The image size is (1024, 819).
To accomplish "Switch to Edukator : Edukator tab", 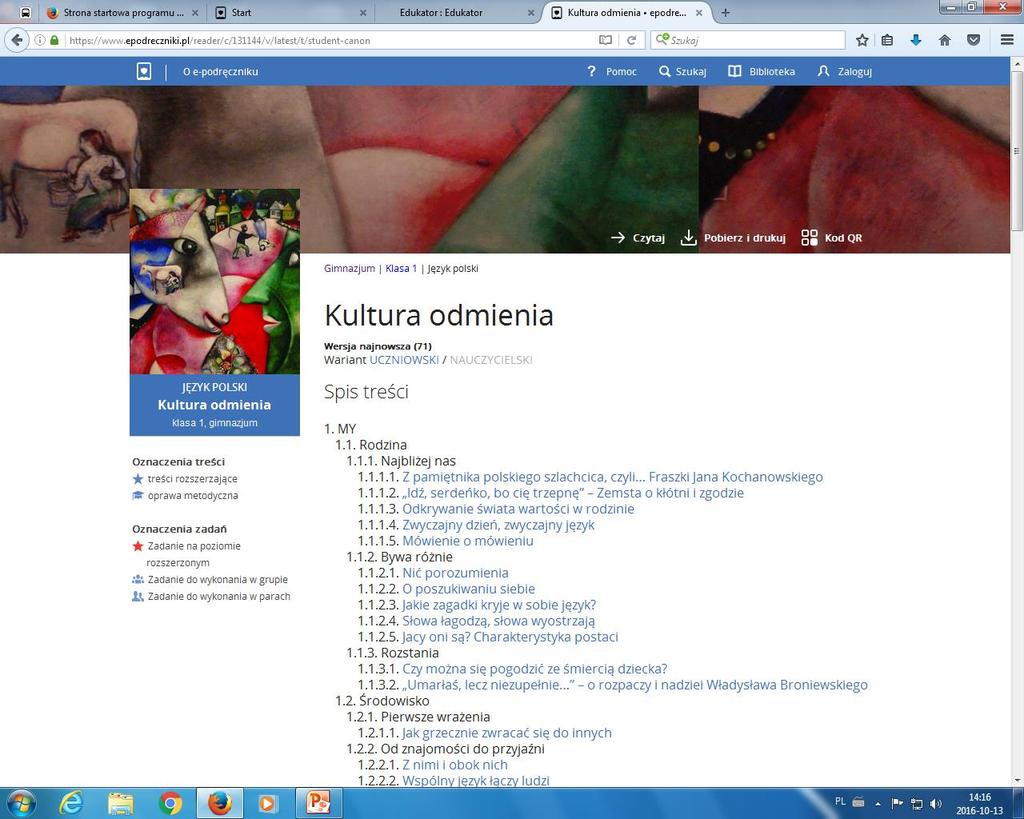I will point(457,12).
